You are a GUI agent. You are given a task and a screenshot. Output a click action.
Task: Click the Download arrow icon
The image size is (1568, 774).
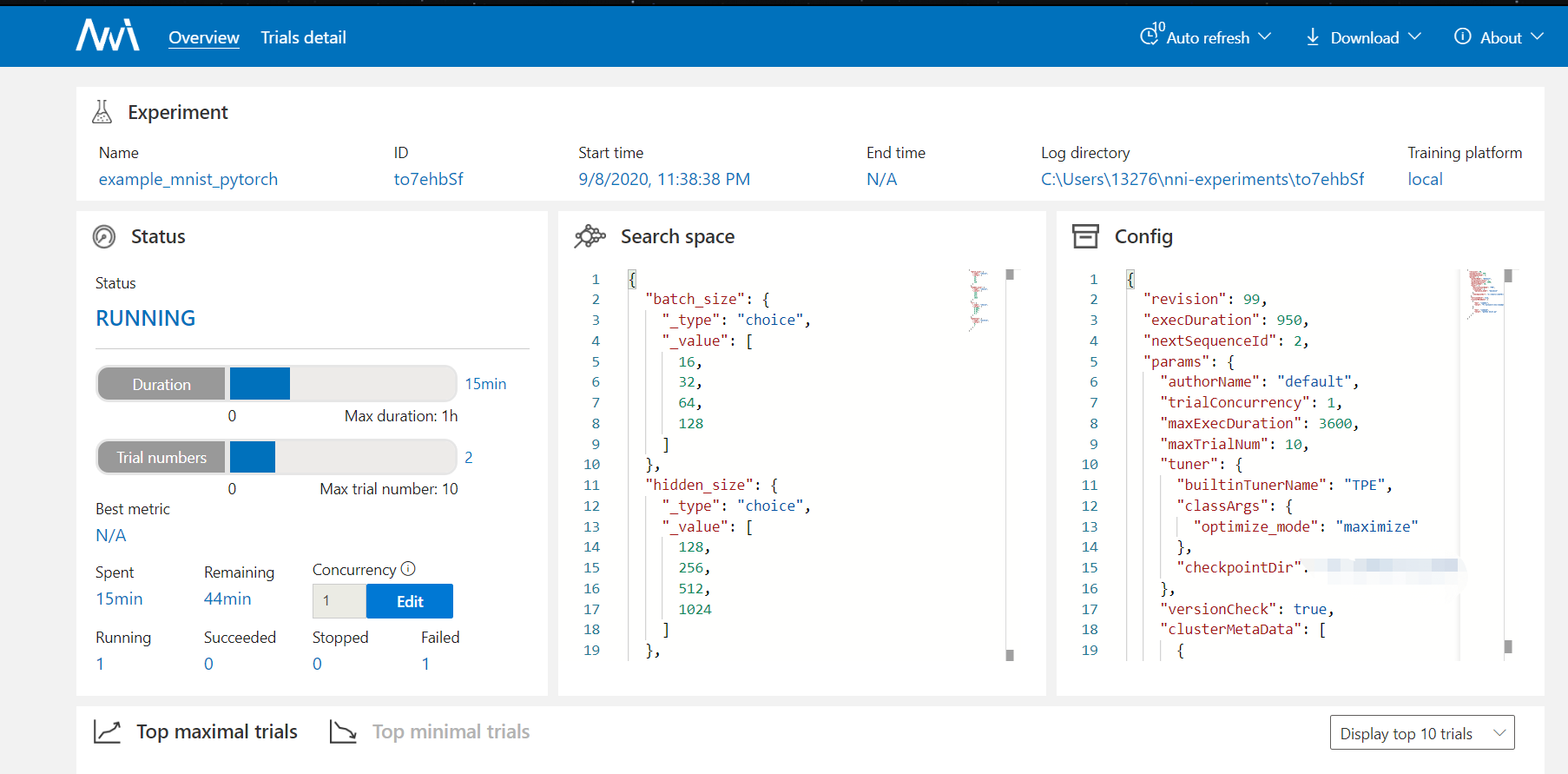tap(1313, 36)
